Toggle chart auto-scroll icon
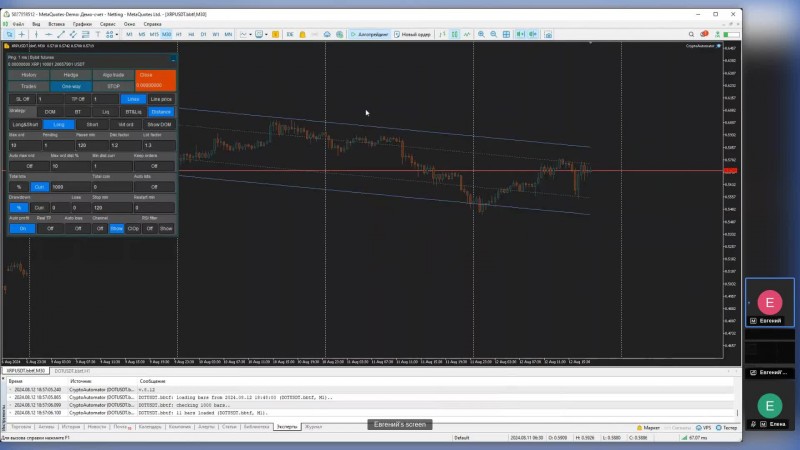 tap(520, 34)
